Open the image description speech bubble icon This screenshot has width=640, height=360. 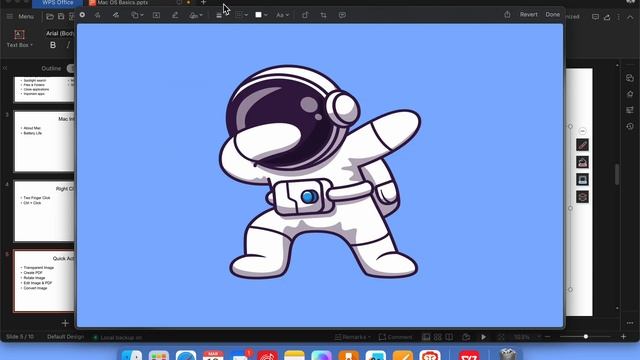(x=342, y=15)
